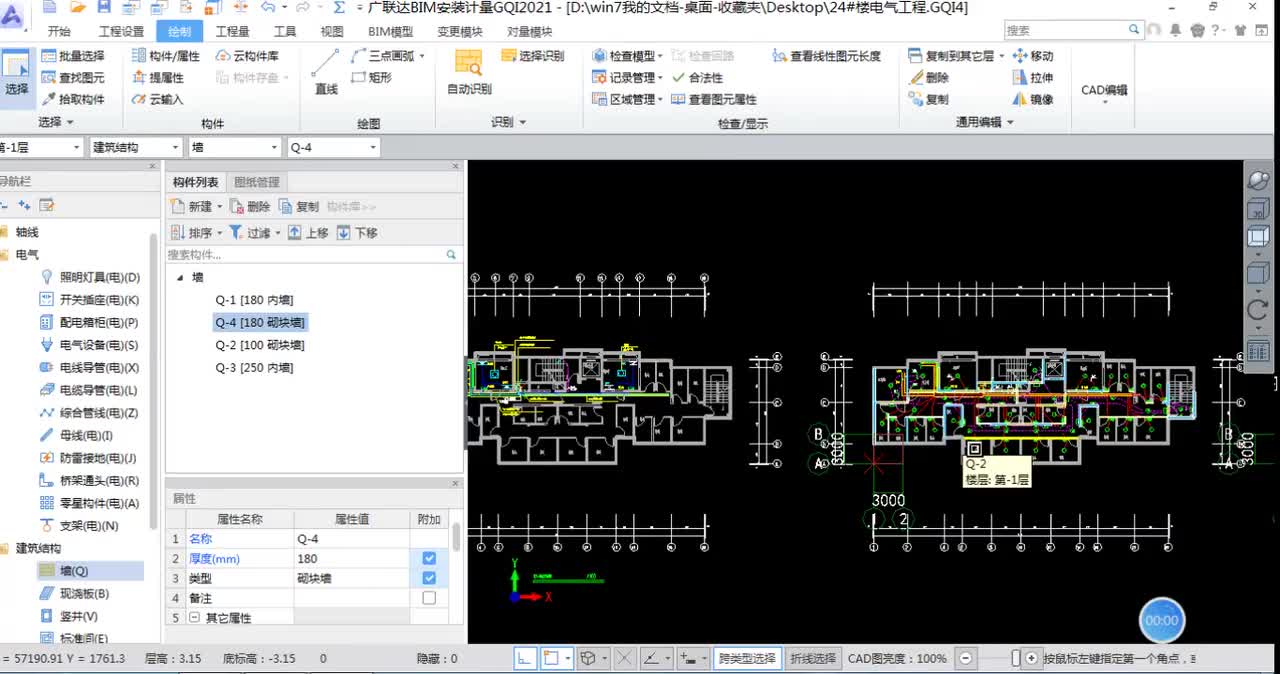
Task: Pick the 拾取构件 eyedropper tool
Action: tap(72, 100)
